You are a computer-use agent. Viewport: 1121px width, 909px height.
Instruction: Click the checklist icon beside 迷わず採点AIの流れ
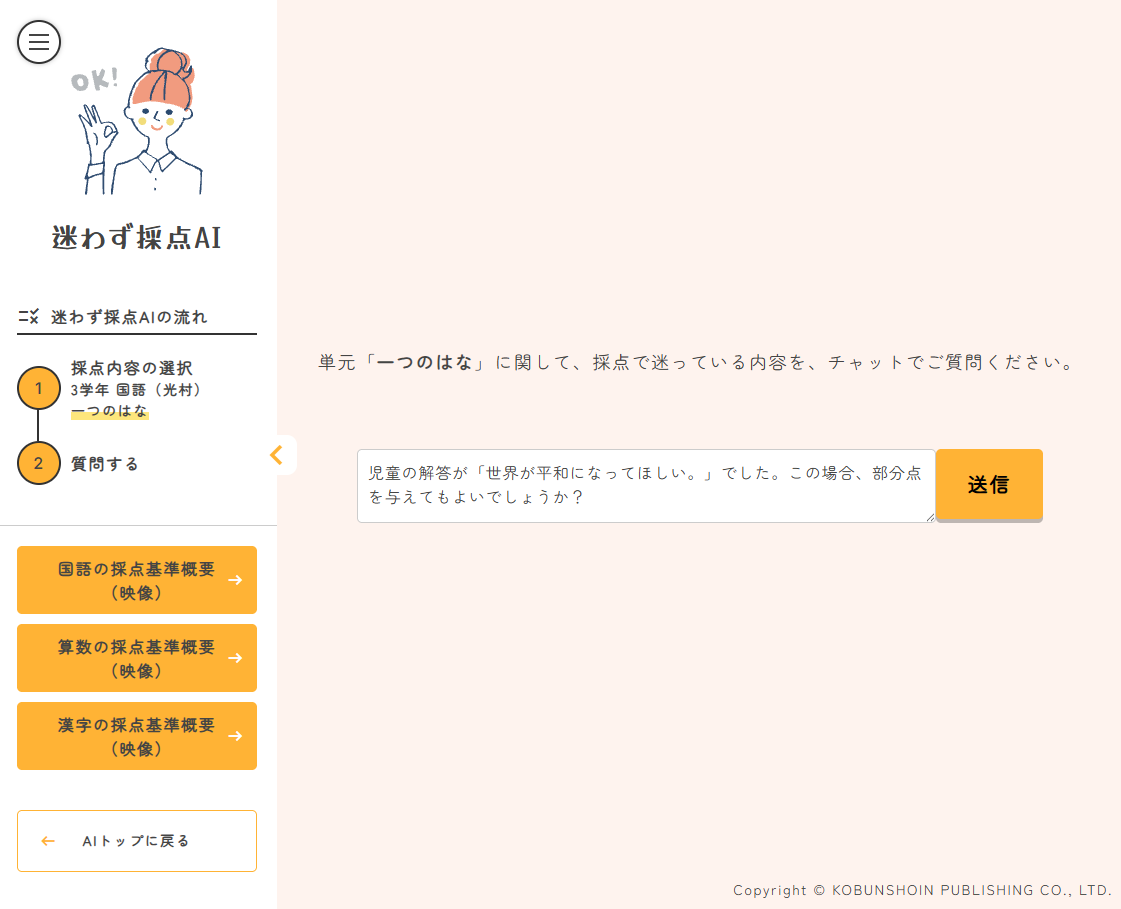(28, 317)
